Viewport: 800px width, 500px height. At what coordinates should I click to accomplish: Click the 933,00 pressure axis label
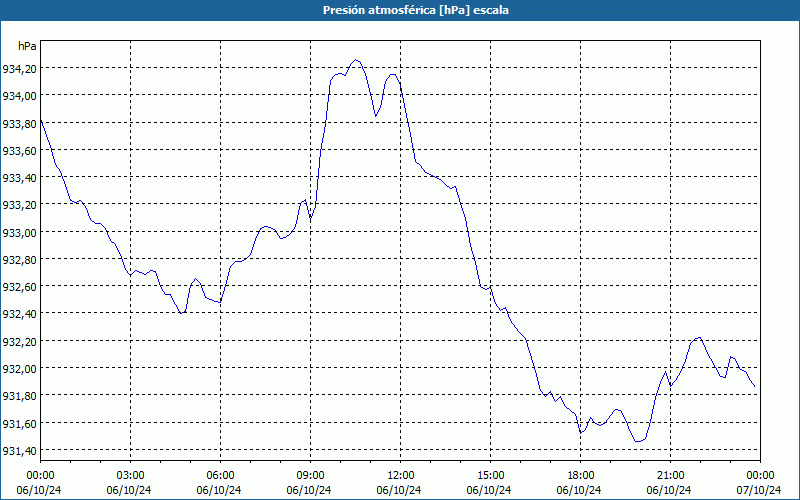(x=20, y=232)
